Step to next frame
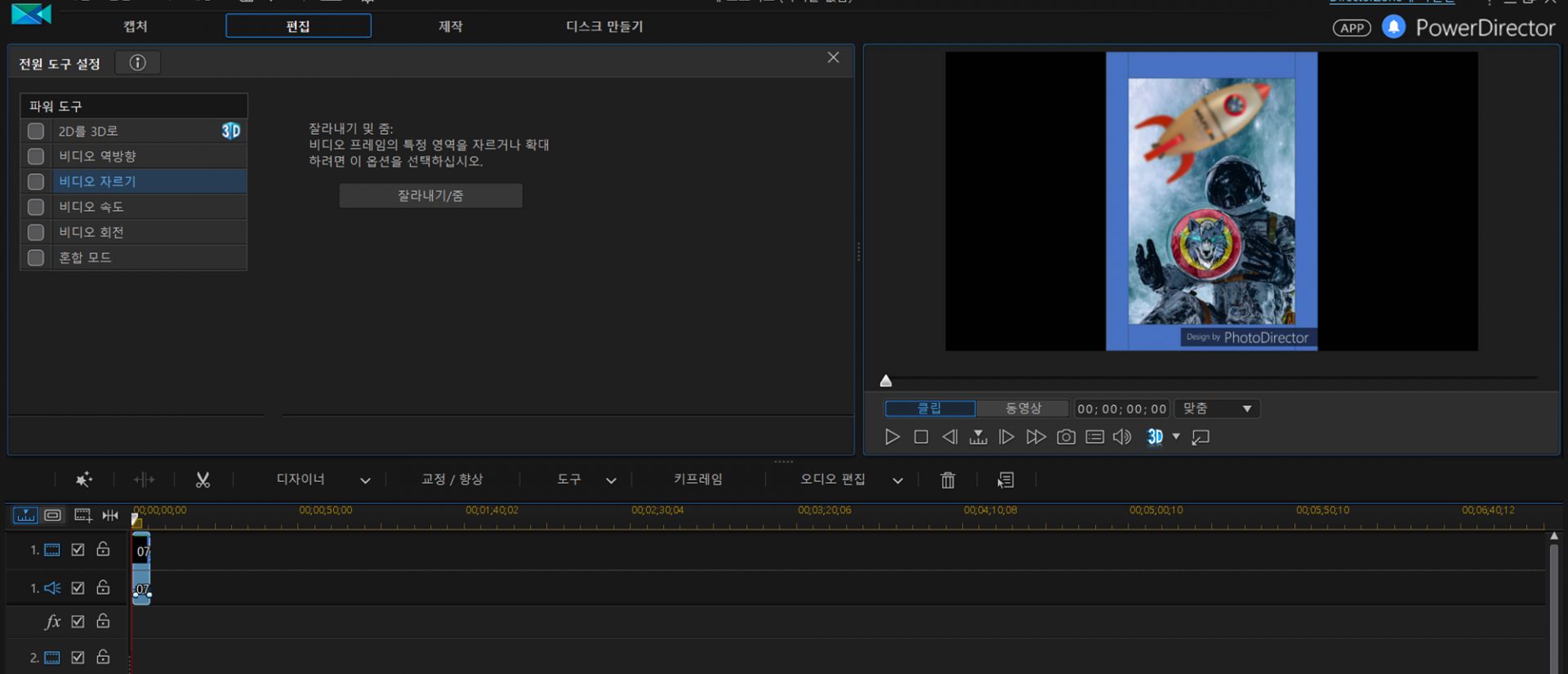The width and height of the screenshot is (1568, 674). [1007, 437]
